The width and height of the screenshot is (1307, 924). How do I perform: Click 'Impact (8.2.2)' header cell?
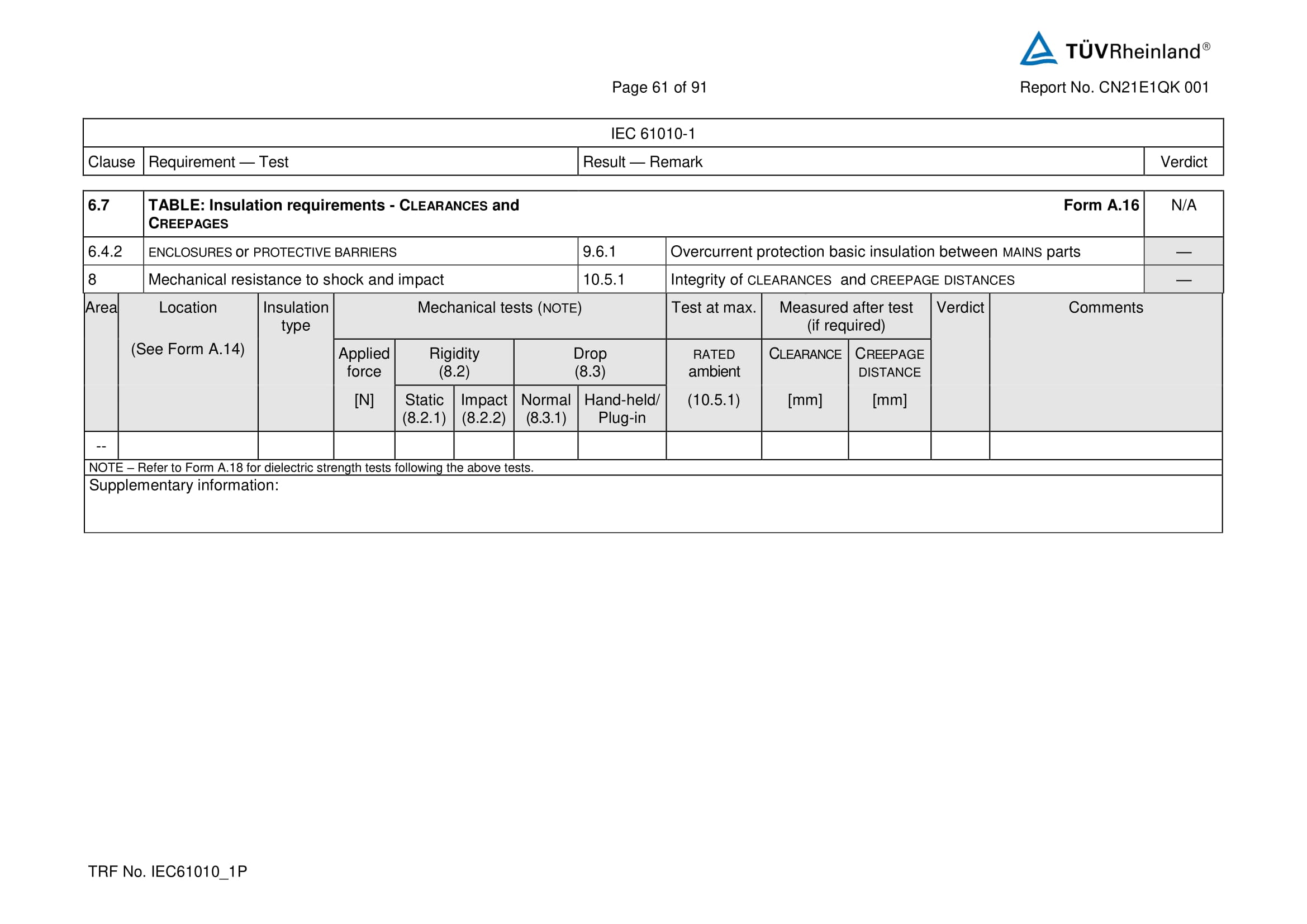tap(484, 408)
